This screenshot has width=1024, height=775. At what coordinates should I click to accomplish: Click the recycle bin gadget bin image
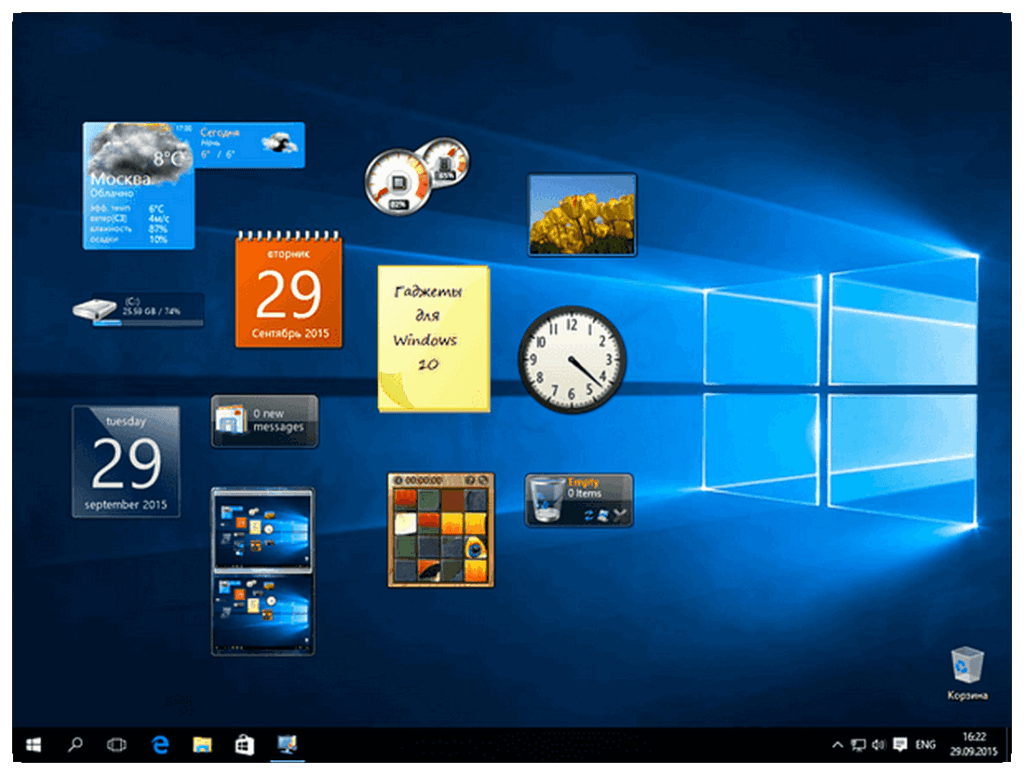pos(546,500)
